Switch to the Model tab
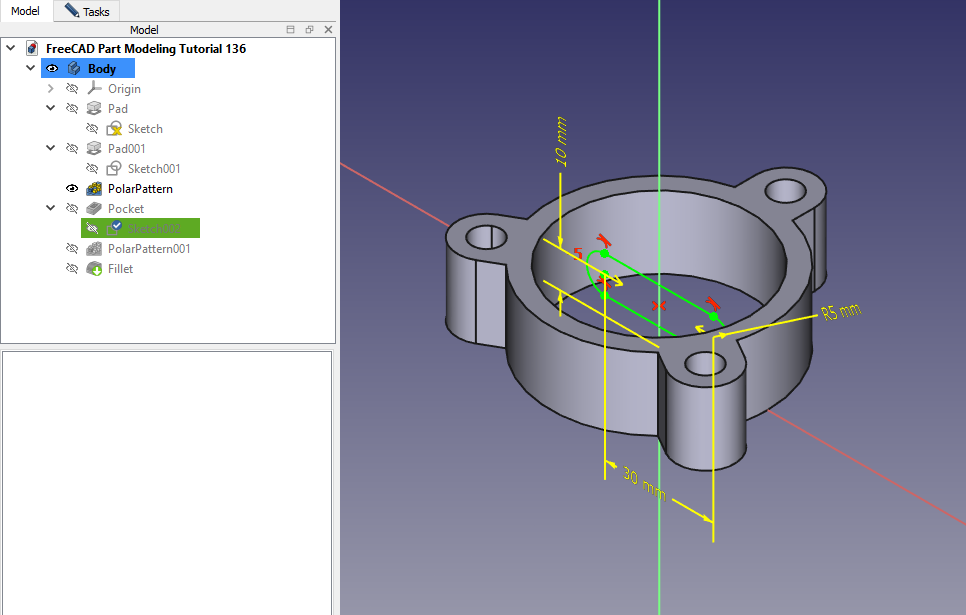 [25, 11]
